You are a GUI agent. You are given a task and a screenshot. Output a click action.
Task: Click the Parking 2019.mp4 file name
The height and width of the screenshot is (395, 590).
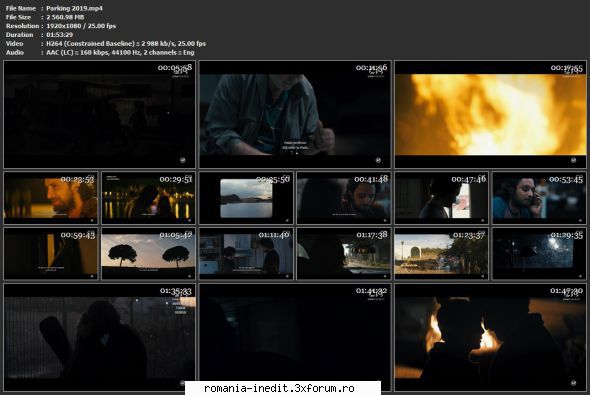click(x=74, y=8)
